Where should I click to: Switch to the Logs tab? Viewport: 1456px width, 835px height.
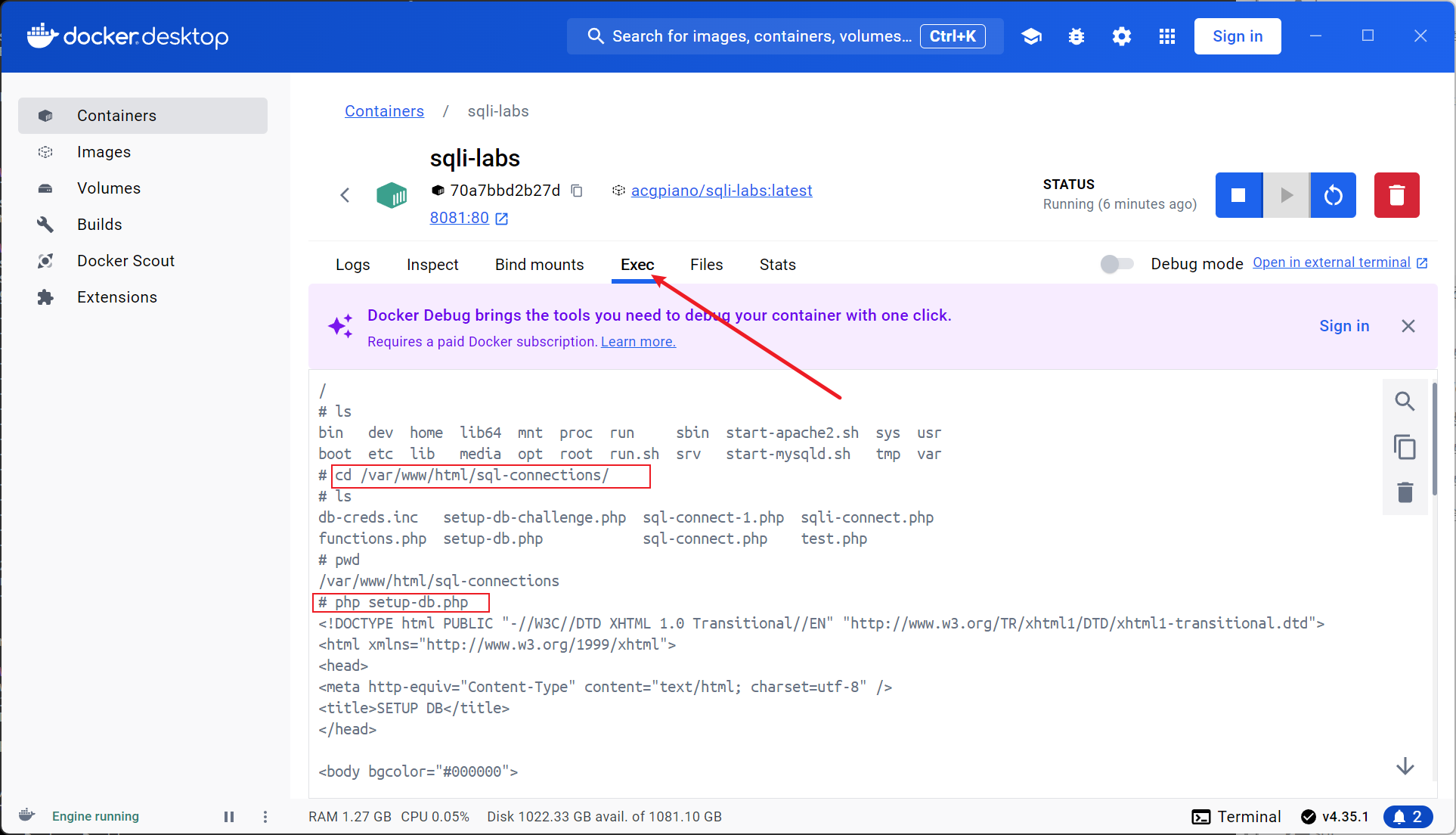352,265
